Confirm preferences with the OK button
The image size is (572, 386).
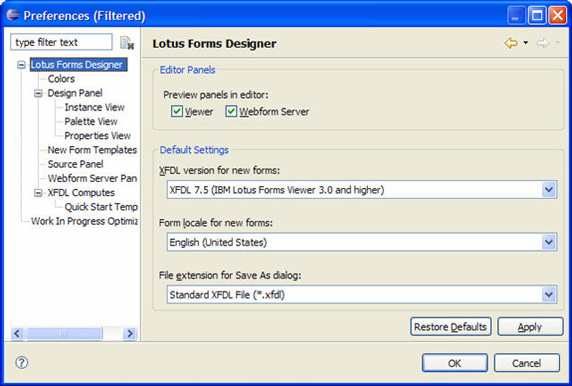(455, 363)
